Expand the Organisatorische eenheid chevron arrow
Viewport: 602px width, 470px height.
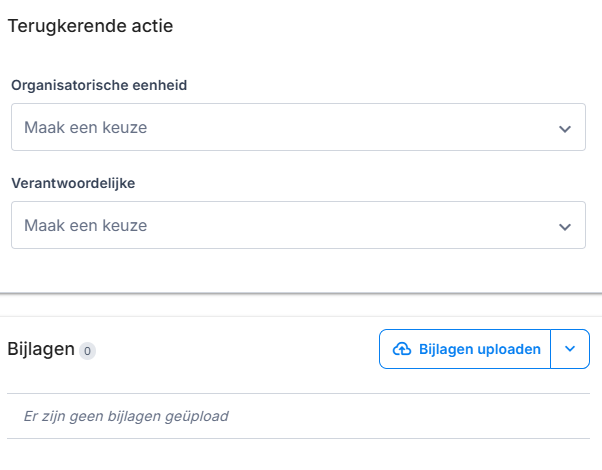pyautogui.click(x=565, y=129)
